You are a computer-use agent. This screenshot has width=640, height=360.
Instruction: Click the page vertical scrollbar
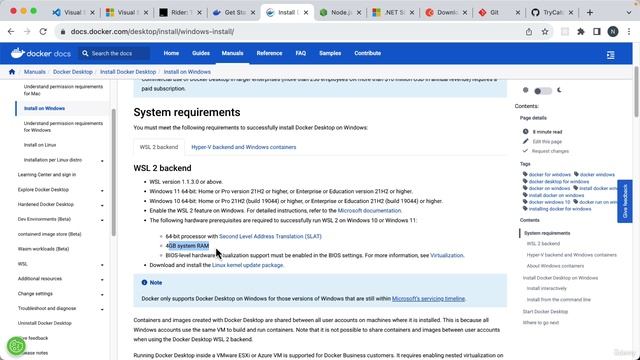(x=636, y=92)
